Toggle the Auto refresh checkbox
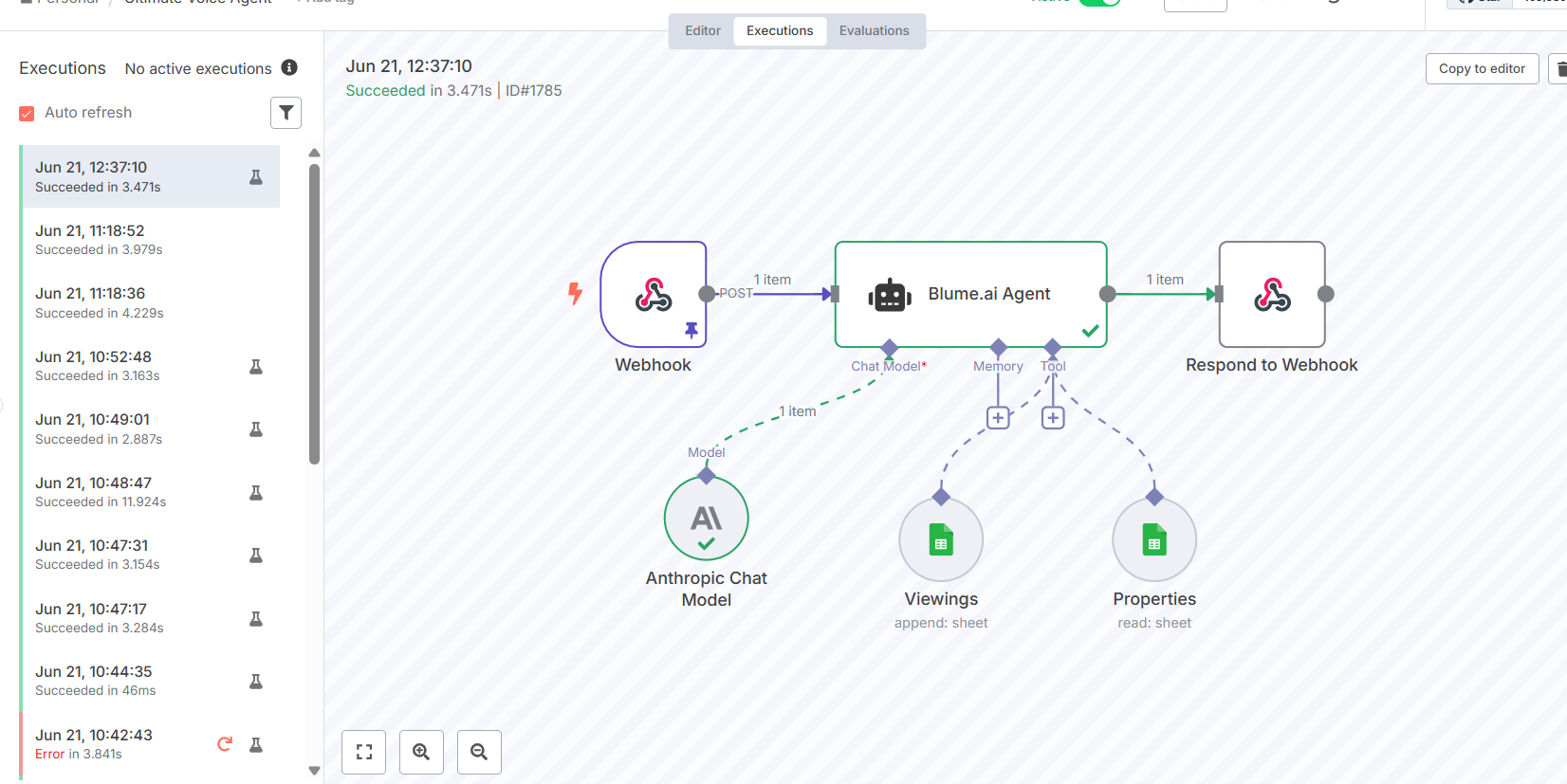 click(27, 113)
